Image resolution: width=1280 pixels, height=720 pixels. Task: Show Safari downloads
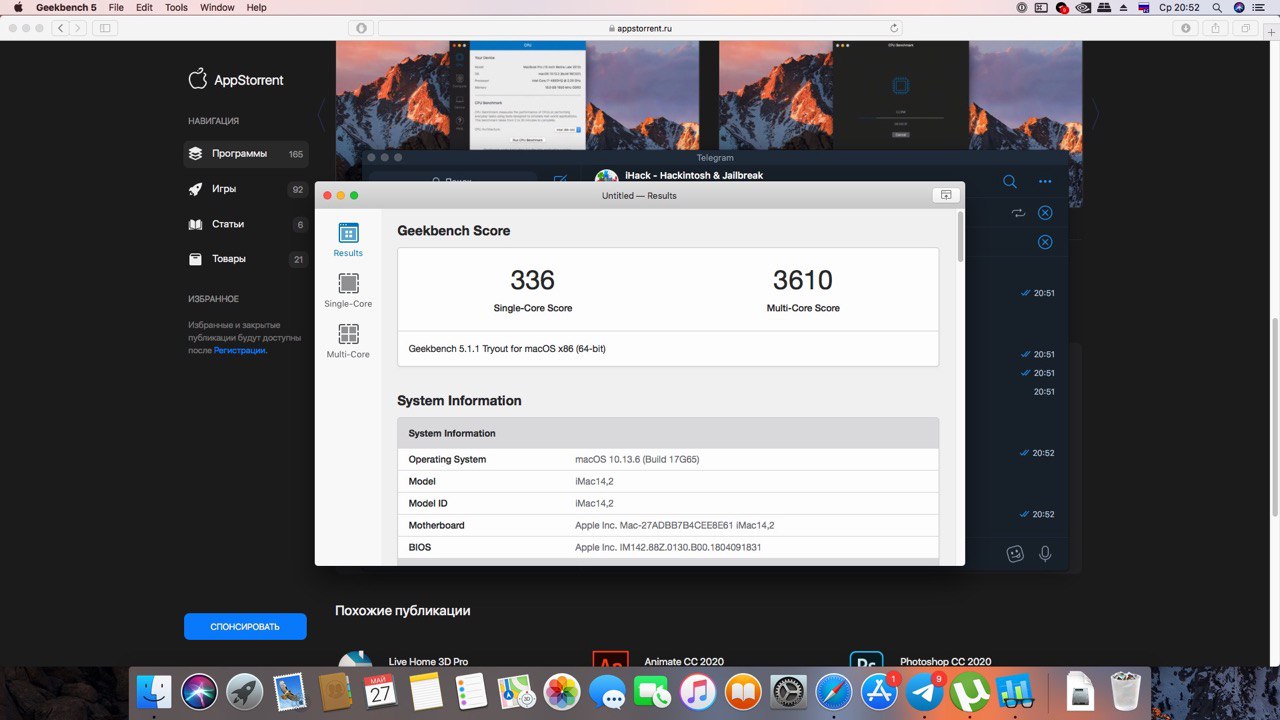coord(1186,28)
